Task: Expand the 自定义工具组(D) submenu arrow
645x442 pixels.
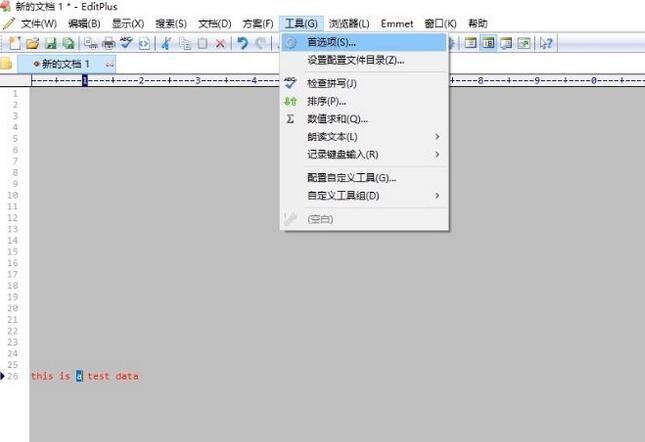Action: [437, 195]
